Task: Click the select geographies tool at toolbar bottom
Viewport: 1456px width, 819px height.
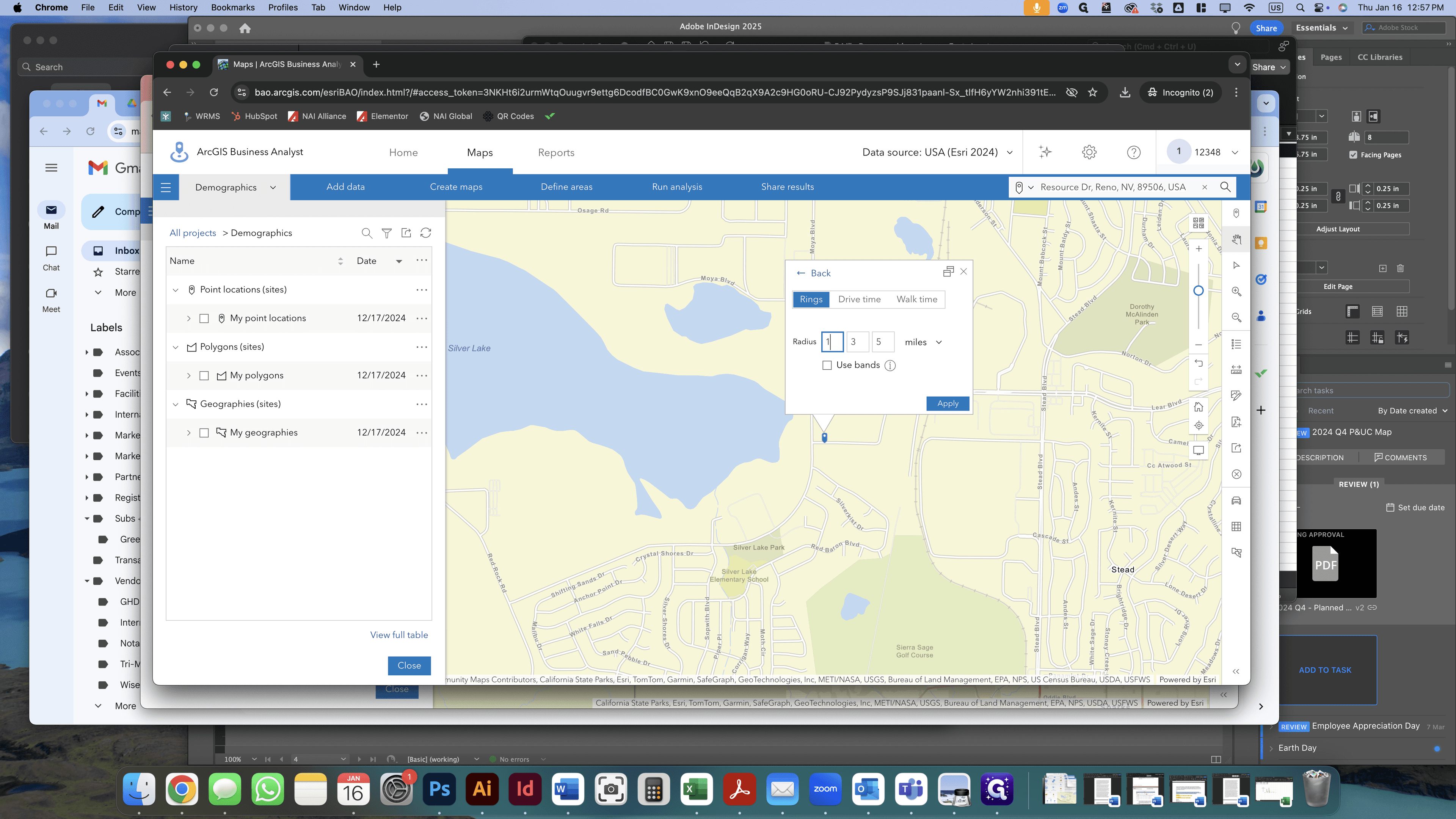Action: tap(1236, 553)
